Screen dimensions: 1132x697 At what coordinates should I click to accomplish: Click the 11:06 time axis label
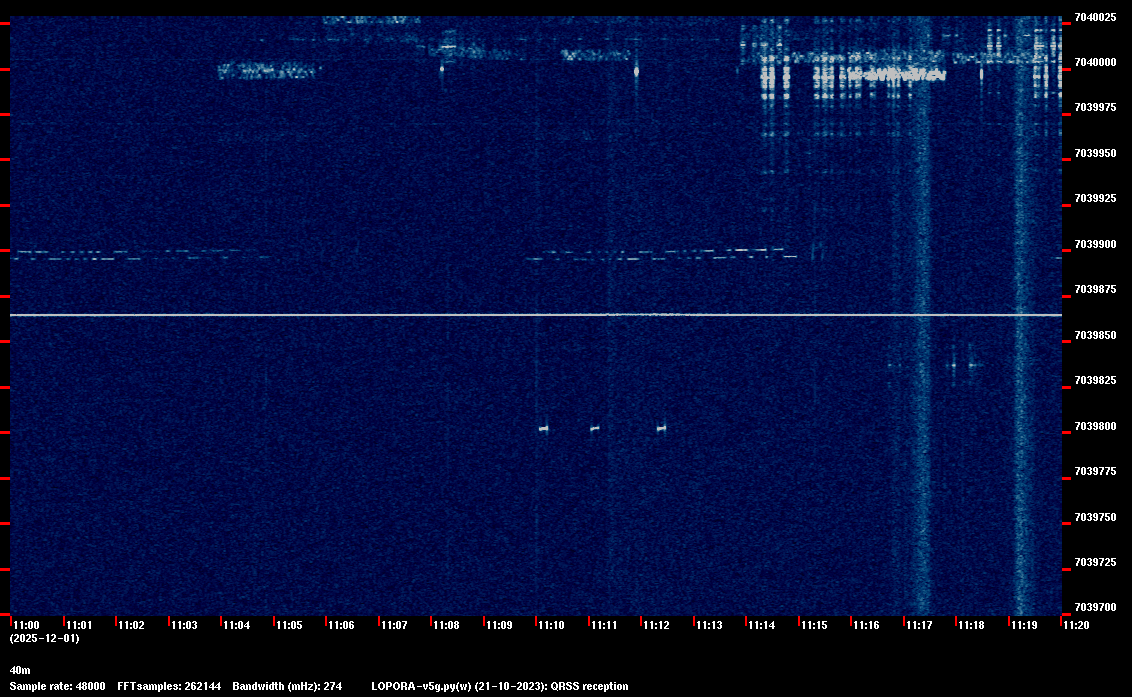(x=341, y=625)
